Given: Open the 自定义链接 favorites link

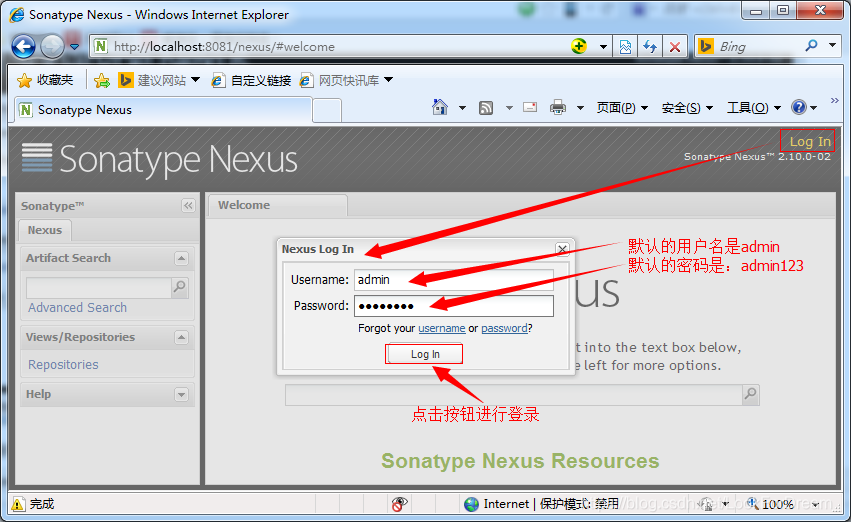Looking at the screenshot, I should pyautogui.click(x=251, y=80).
